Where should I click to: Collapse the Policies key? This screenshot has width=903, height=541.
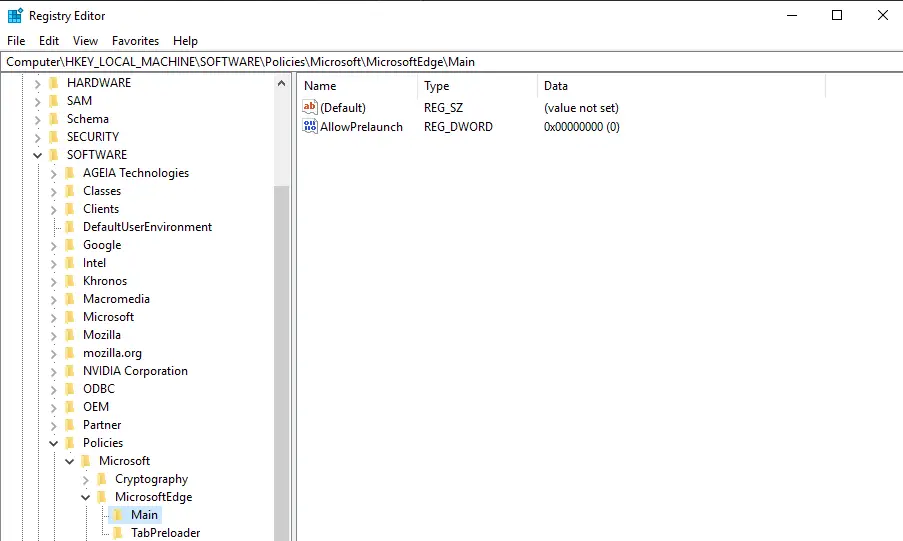click(54, 443)
